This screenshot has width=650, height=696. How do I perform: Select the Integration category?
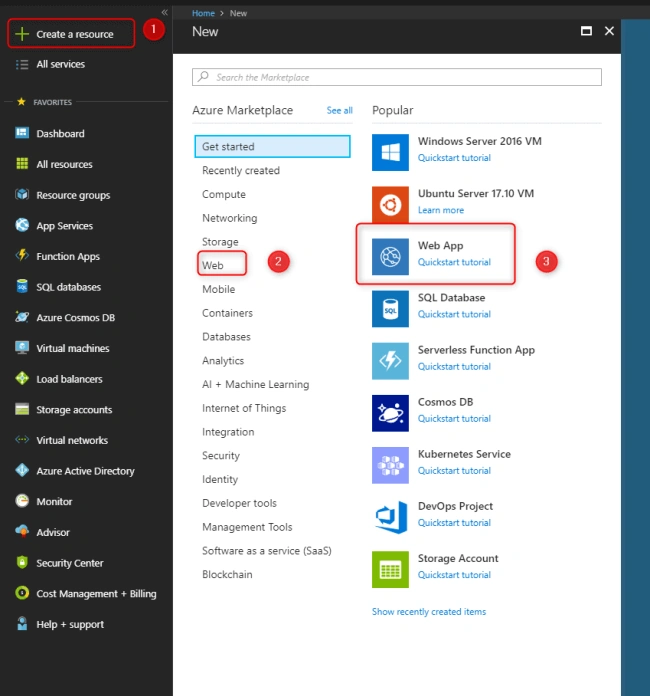point(228,432)
